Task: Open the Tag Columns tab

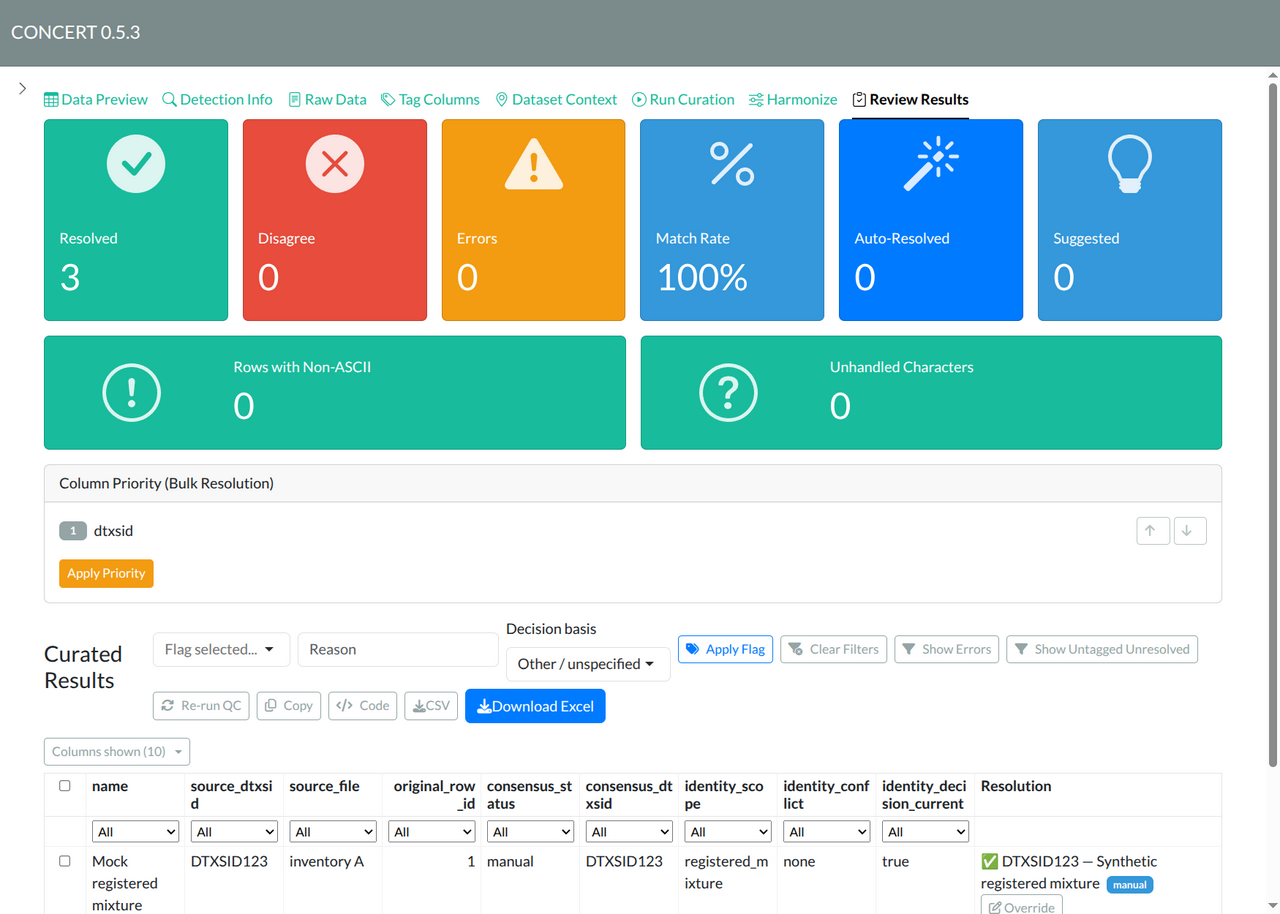Action: click(430, 99)
